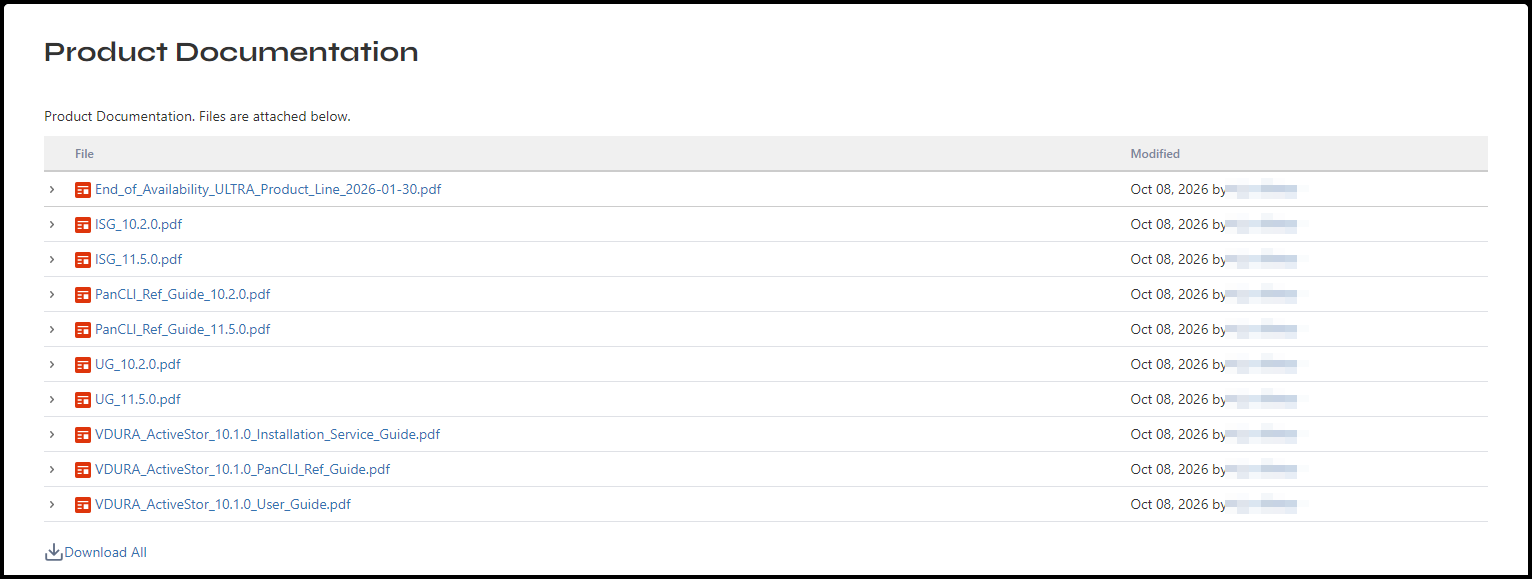Expand the UG_11.5.0.pdf row chevron
This screenshot has height=579, width=1532.
pos(52,399)
